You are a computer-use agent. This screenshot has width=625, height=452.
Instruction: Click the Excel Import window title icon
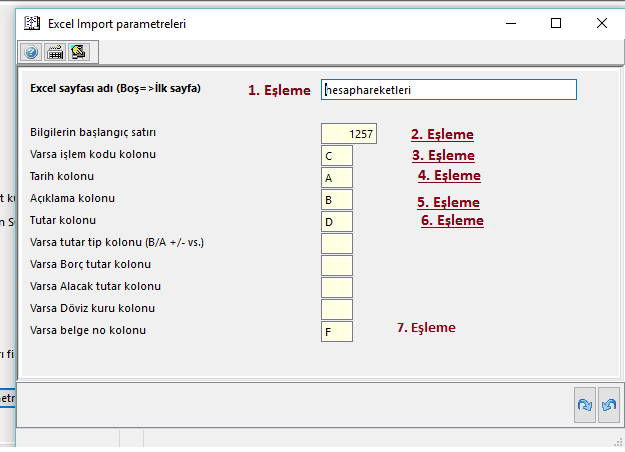[31, 23]
